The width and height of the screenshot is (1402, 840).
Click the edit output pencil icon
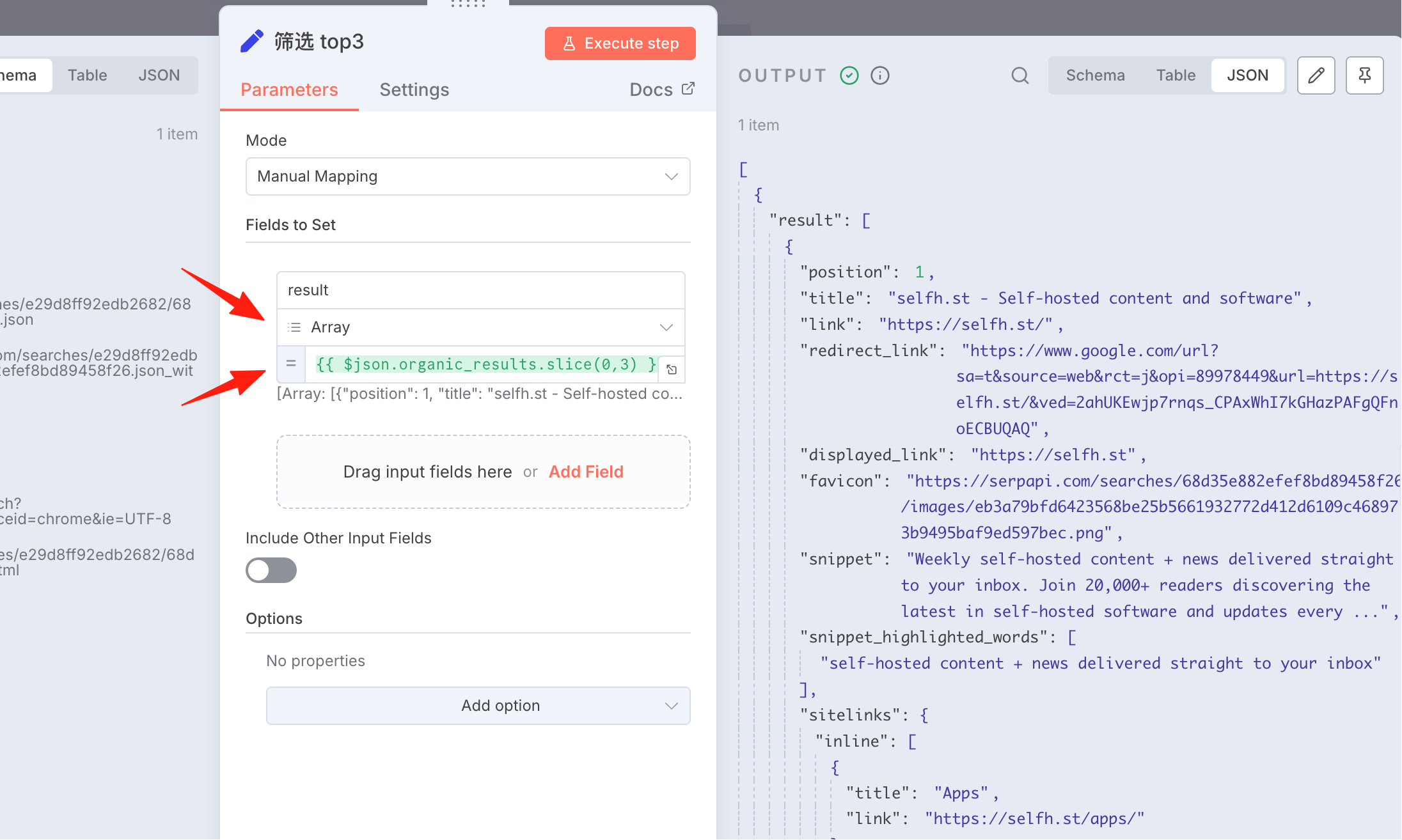(x=1316, y=75)
